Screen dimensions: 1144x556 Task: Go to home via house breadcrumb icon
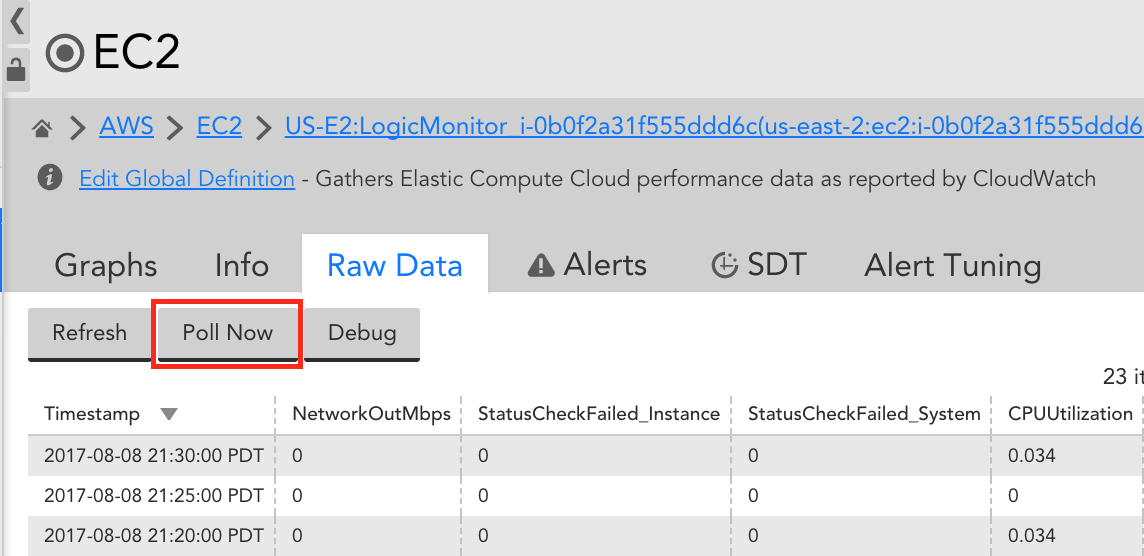tap(42, 129)
